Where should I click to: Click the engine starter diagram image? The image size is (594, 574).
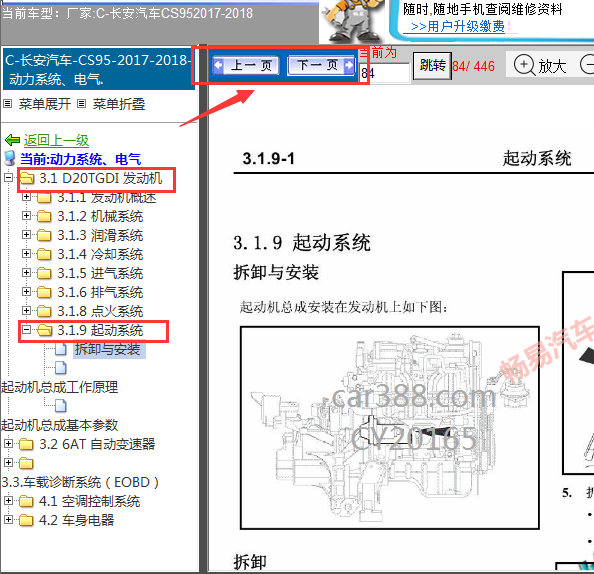389,427
